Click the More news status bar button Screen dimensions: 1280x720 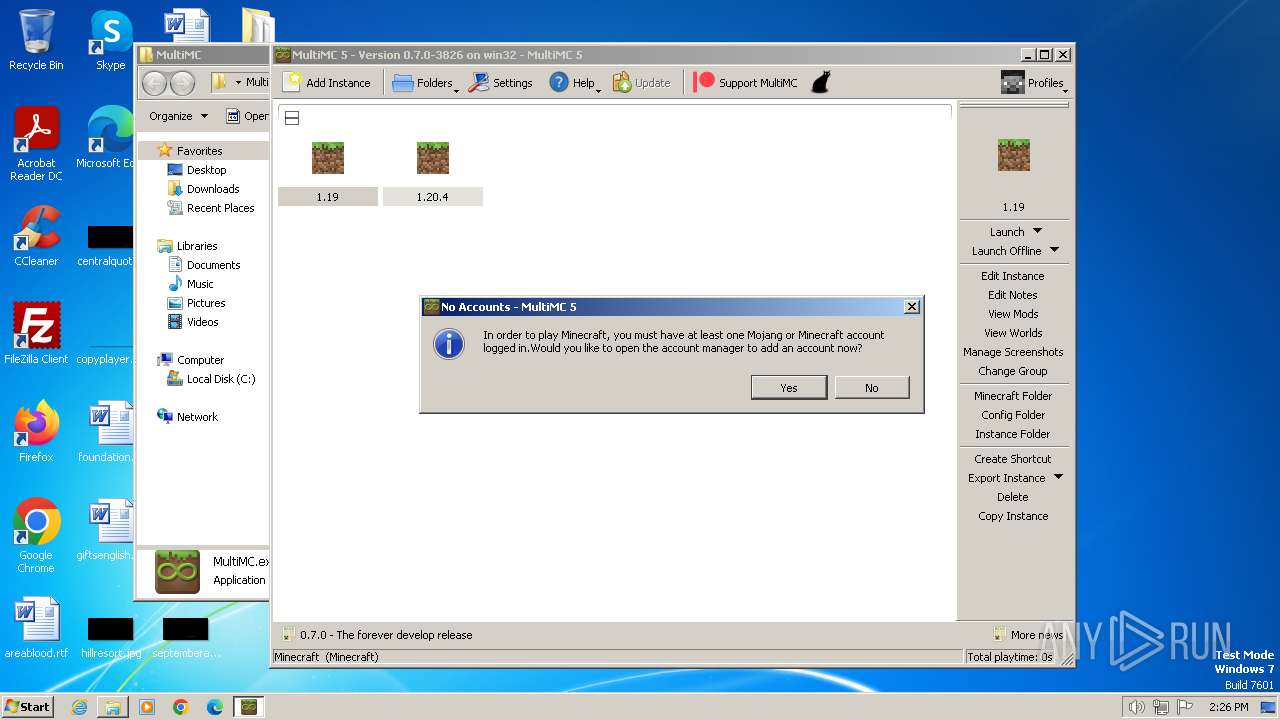1027,634
